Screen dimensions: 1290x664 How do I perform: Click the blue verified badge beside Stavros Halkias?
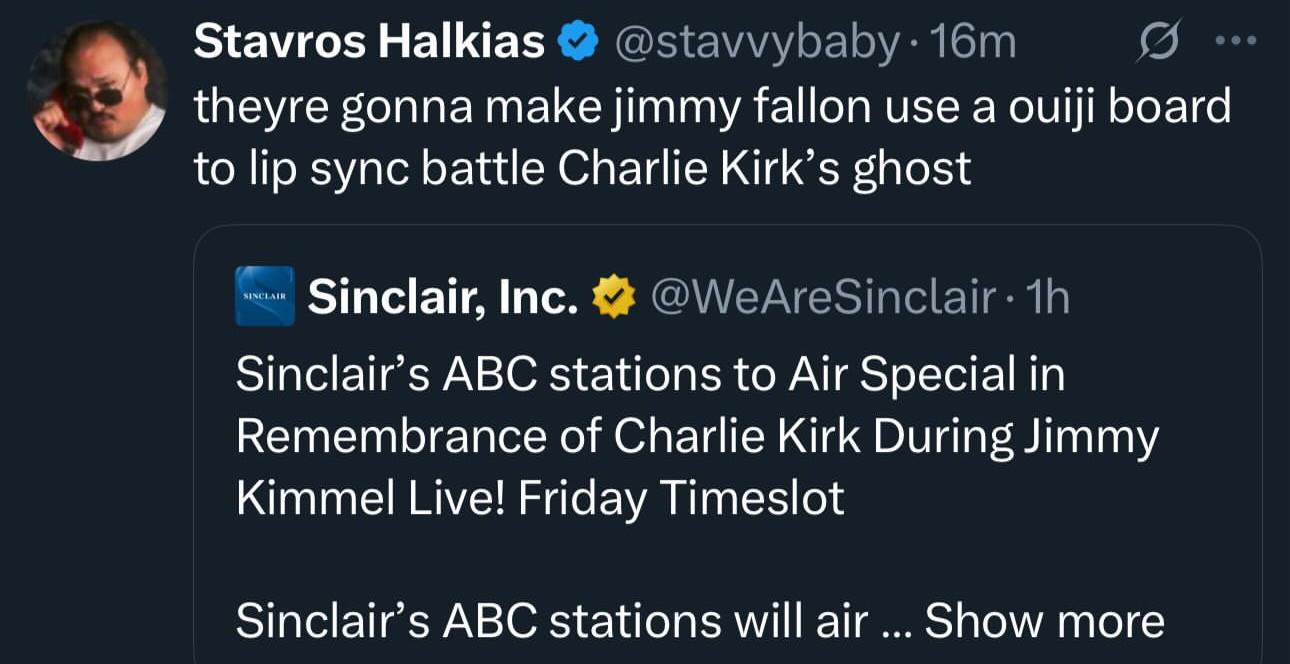click(x=577, y=43)
